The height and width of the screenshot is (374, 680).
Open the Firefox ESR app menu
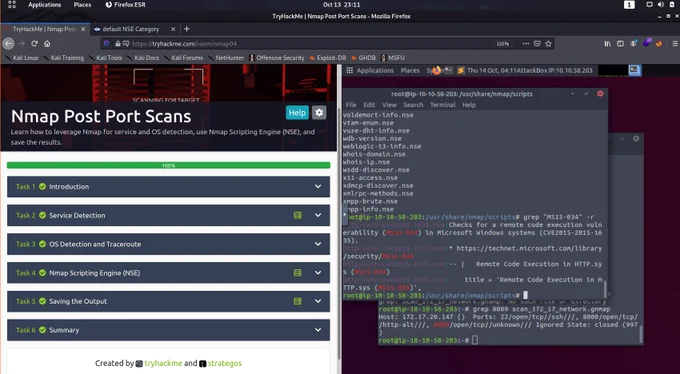tap(125, 5)
